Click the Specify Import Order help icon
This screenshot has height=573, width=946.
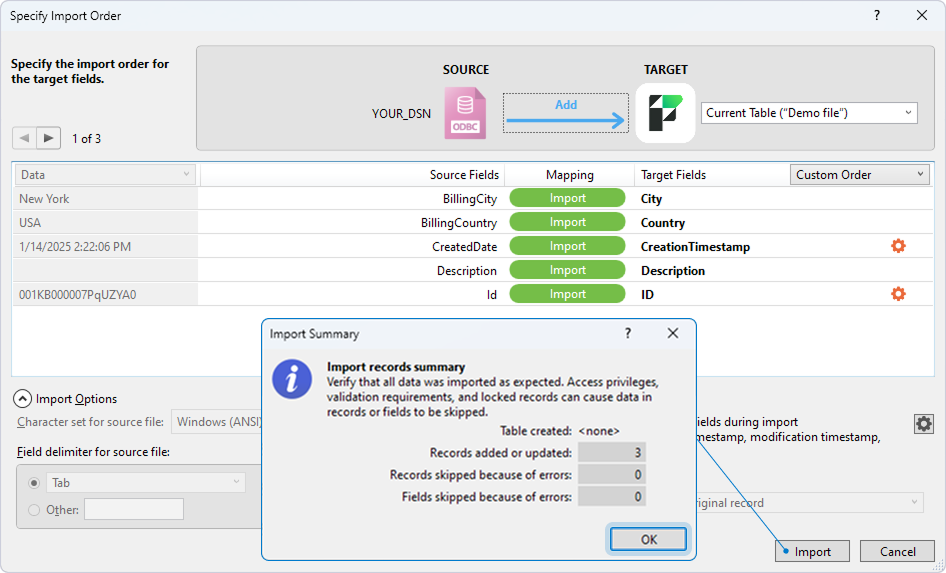[877, 16]
